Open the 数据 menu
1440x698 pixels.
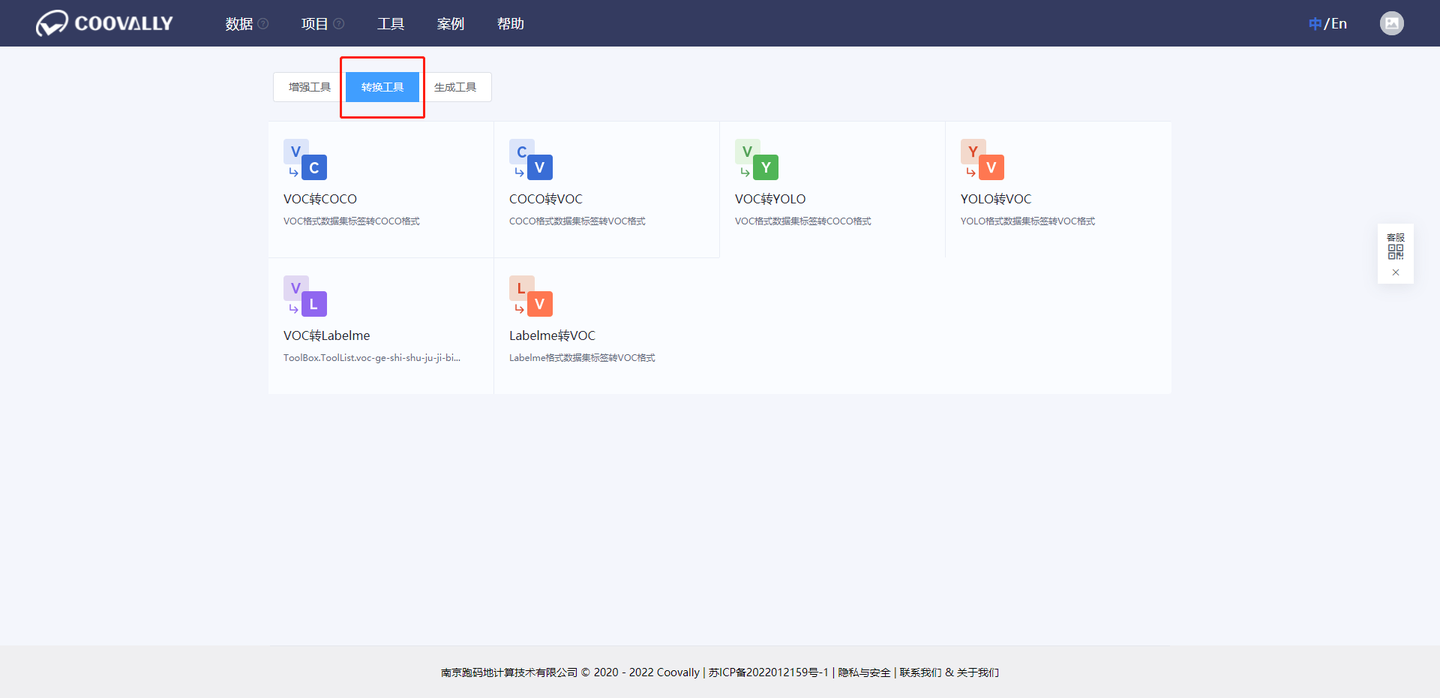click(x=240, y=23)
